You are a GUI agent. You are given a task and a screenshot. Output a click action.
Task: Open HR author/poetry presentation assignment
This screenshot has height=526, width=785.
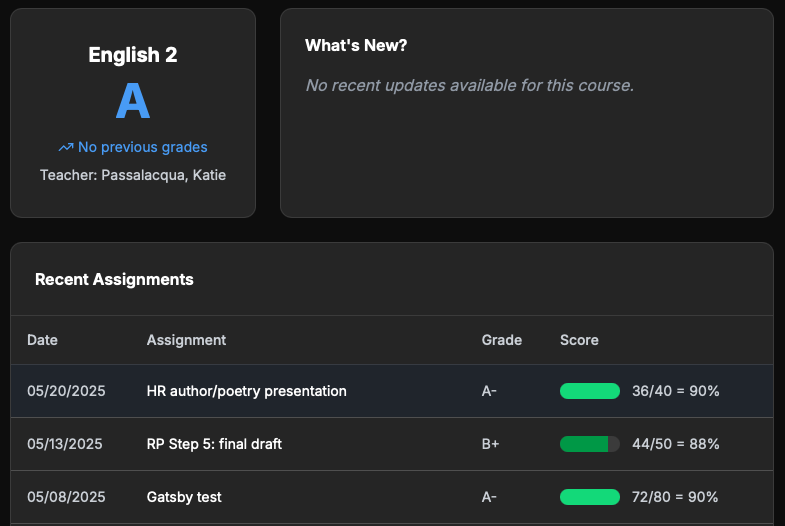tap(247, 391)
